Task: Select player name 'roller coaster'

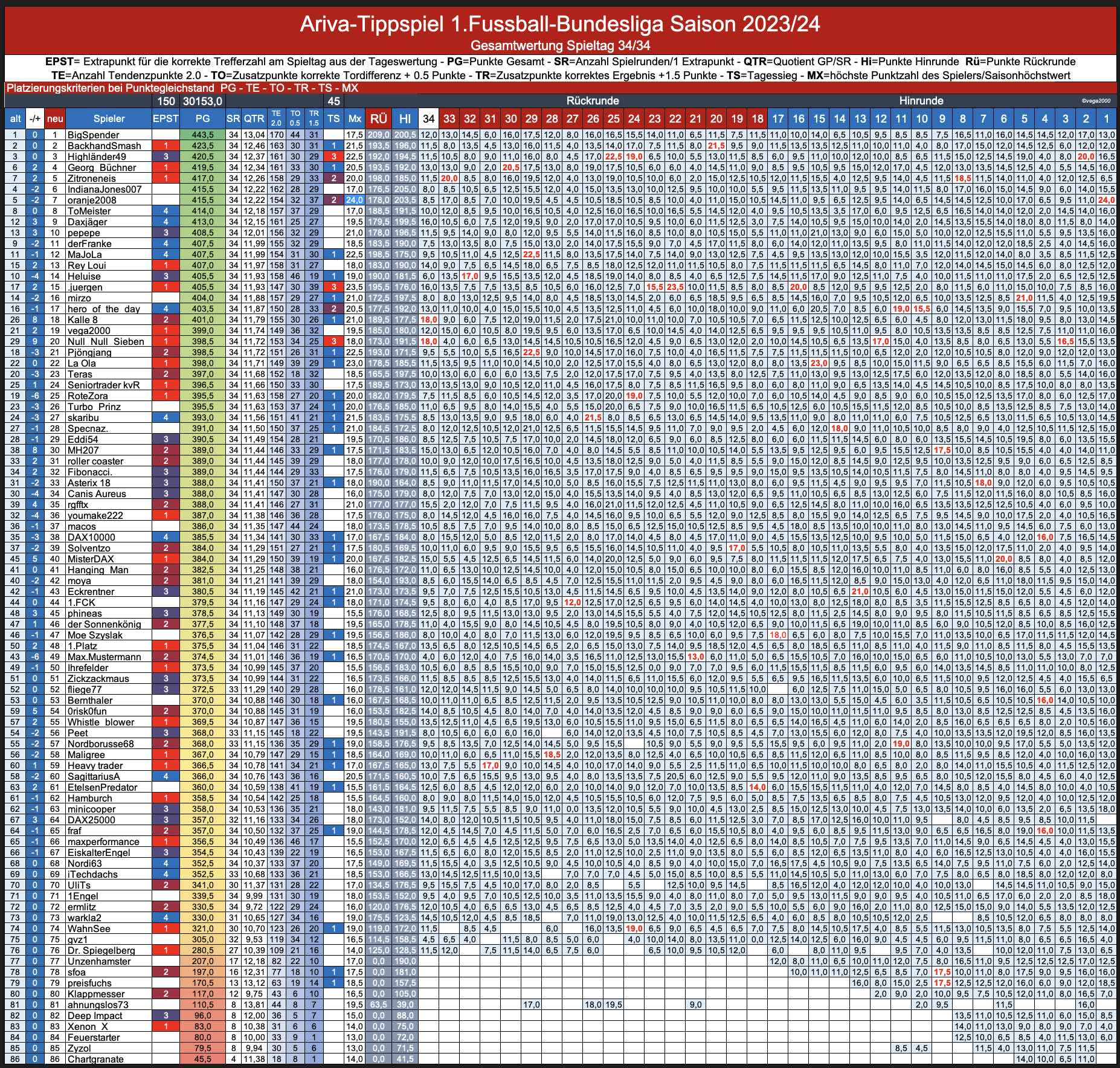Action: (x=95, y=461)
